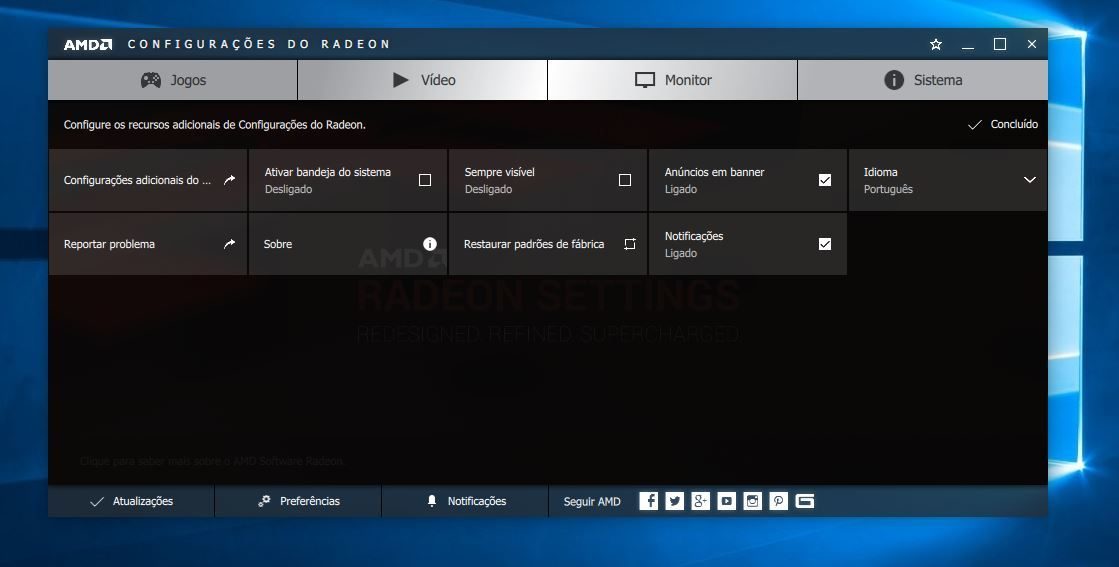Enable Ativar bandeja do sistema checkbox
Screen dimensions: 1119x567
pos(425,180)
